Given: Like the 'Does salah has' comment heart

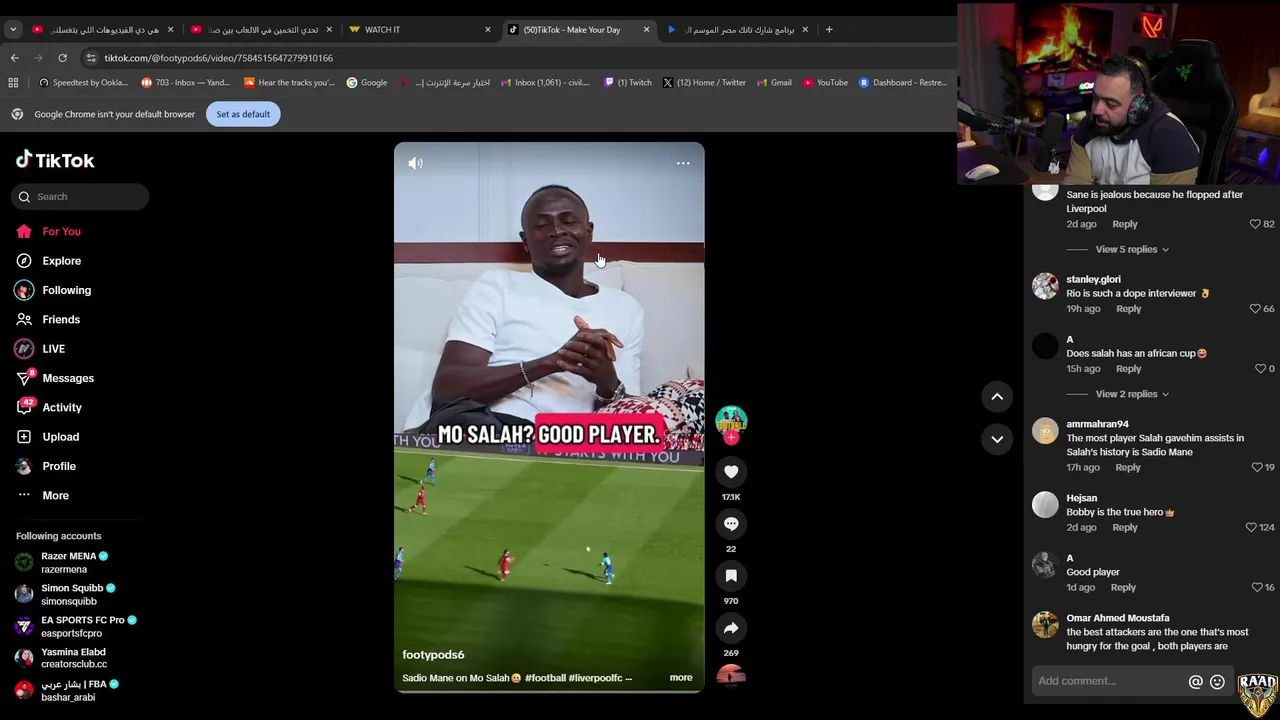Looking at the screenshot, I should click(x=1260, y=369).
